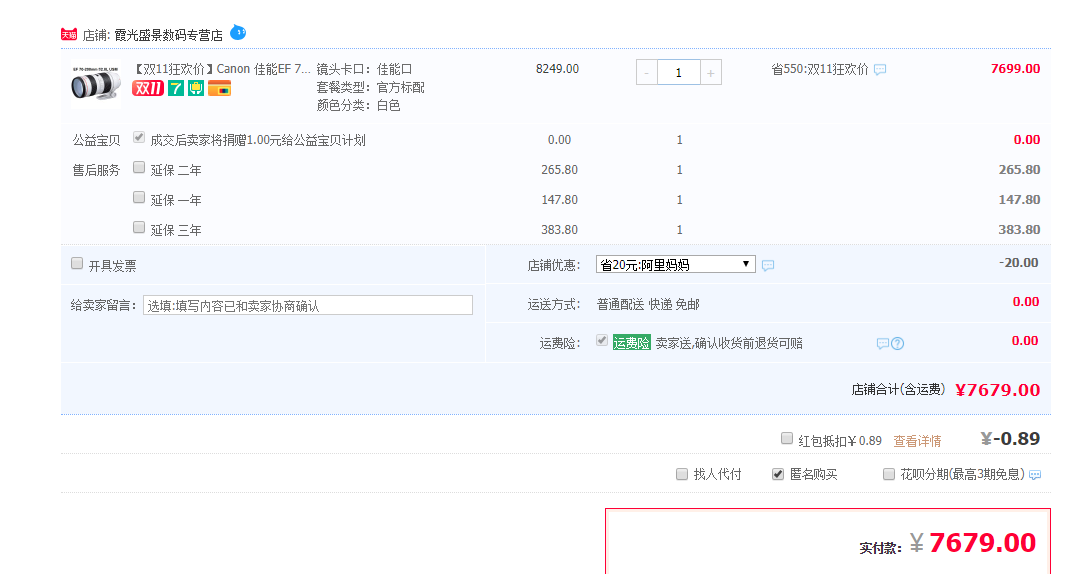Open the 省20元:阿里妈妈 store discount dropdown

point(675,264)
